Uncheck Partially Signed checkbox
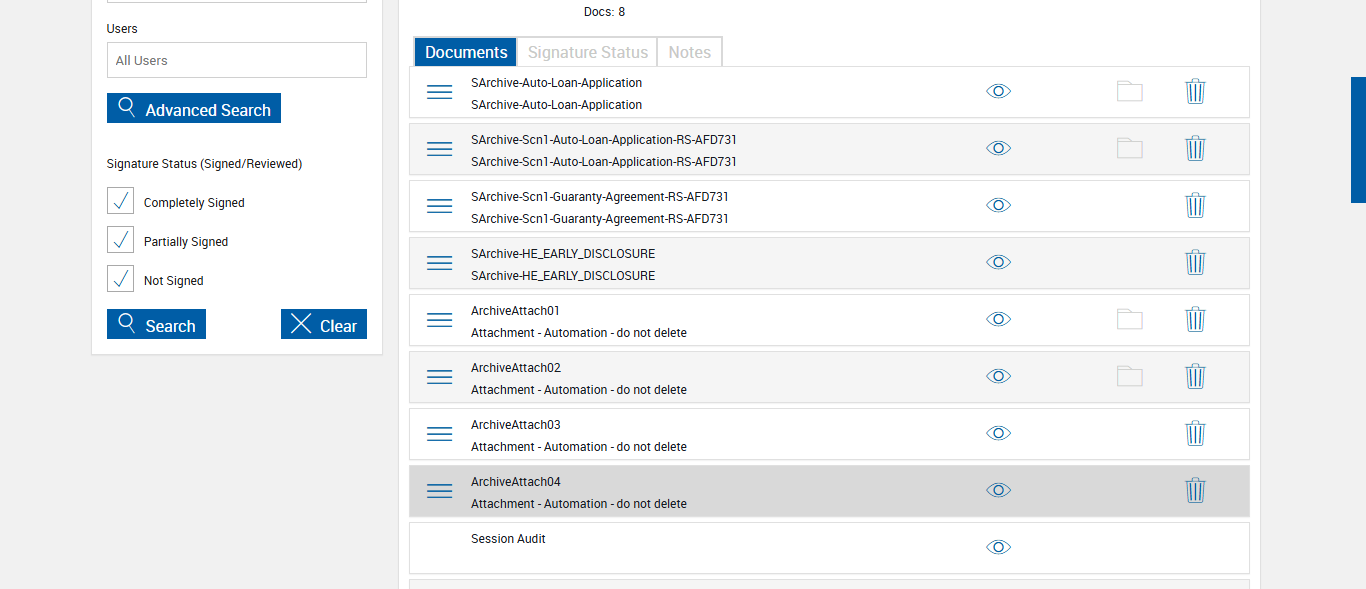Screen dimensions: 1366x589 (120, 240)
